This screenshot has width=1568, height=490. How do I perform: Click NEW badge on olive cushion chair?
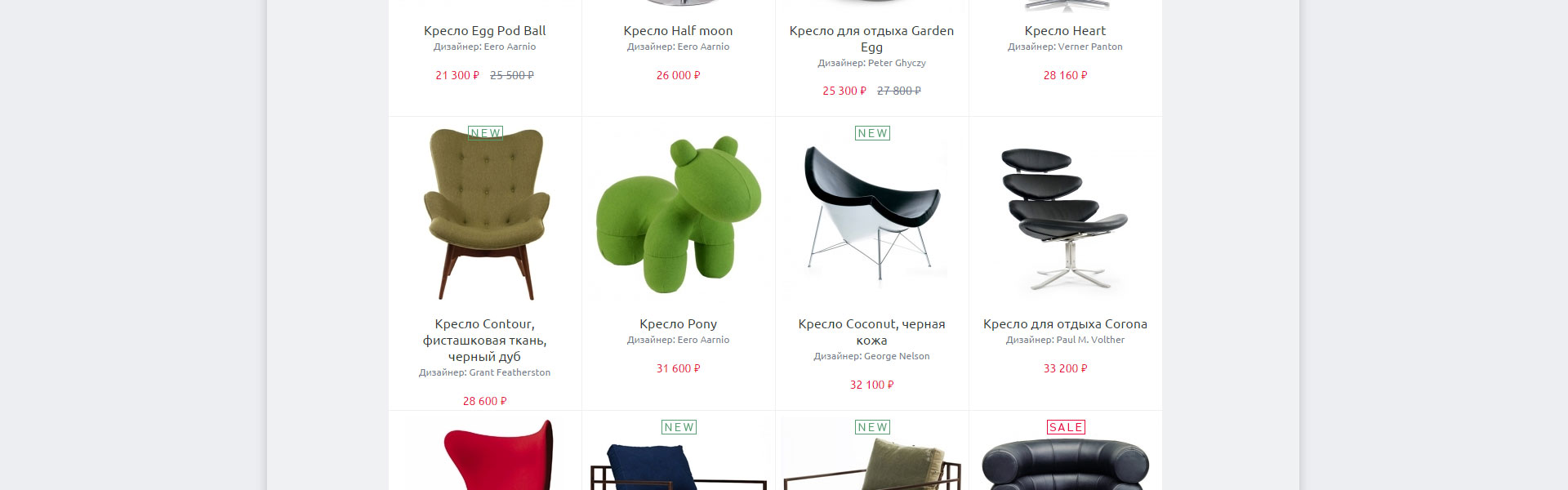872,427
